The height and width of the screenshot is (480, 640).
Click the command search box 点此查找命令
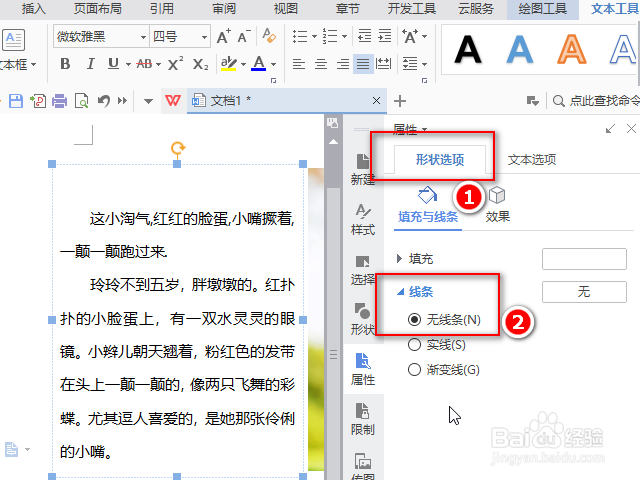pyautogui.click(x=596, y=101)
